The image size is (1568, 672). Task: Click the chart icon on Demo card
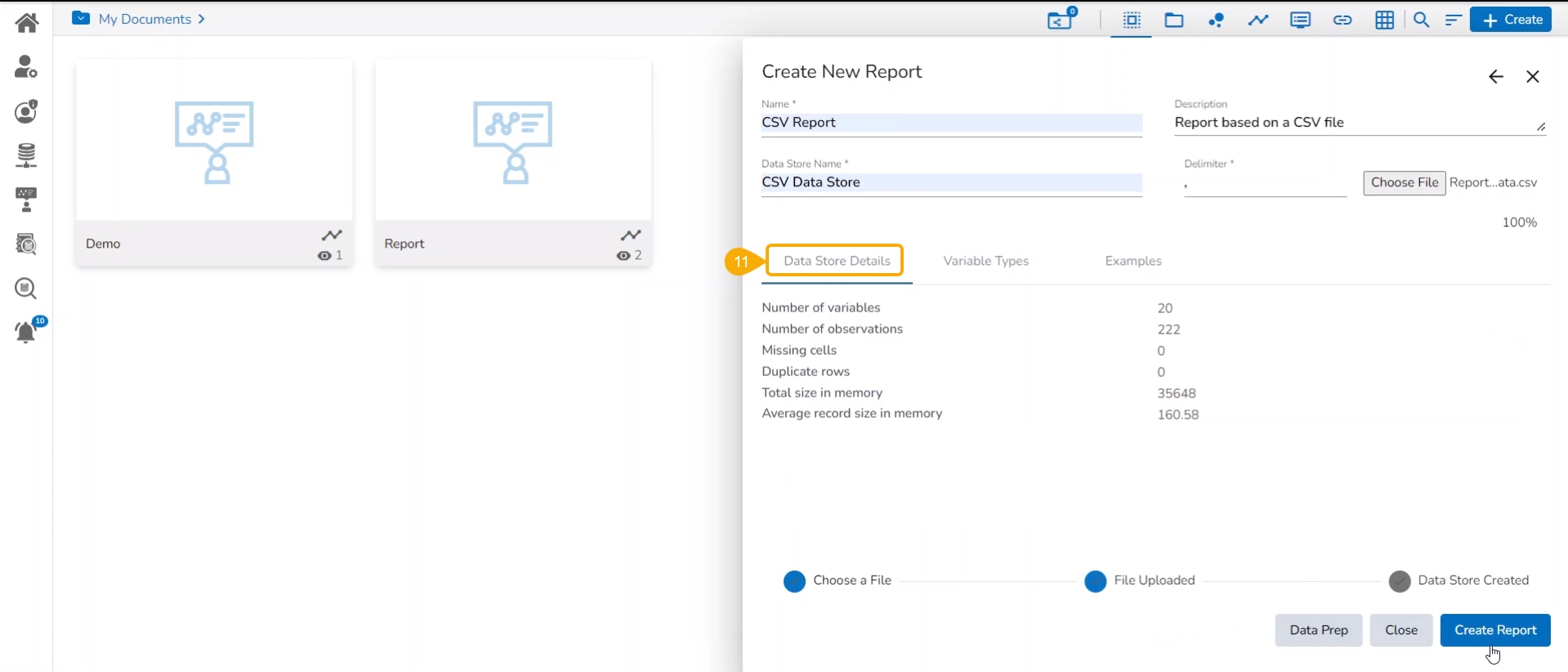(332, 235)
